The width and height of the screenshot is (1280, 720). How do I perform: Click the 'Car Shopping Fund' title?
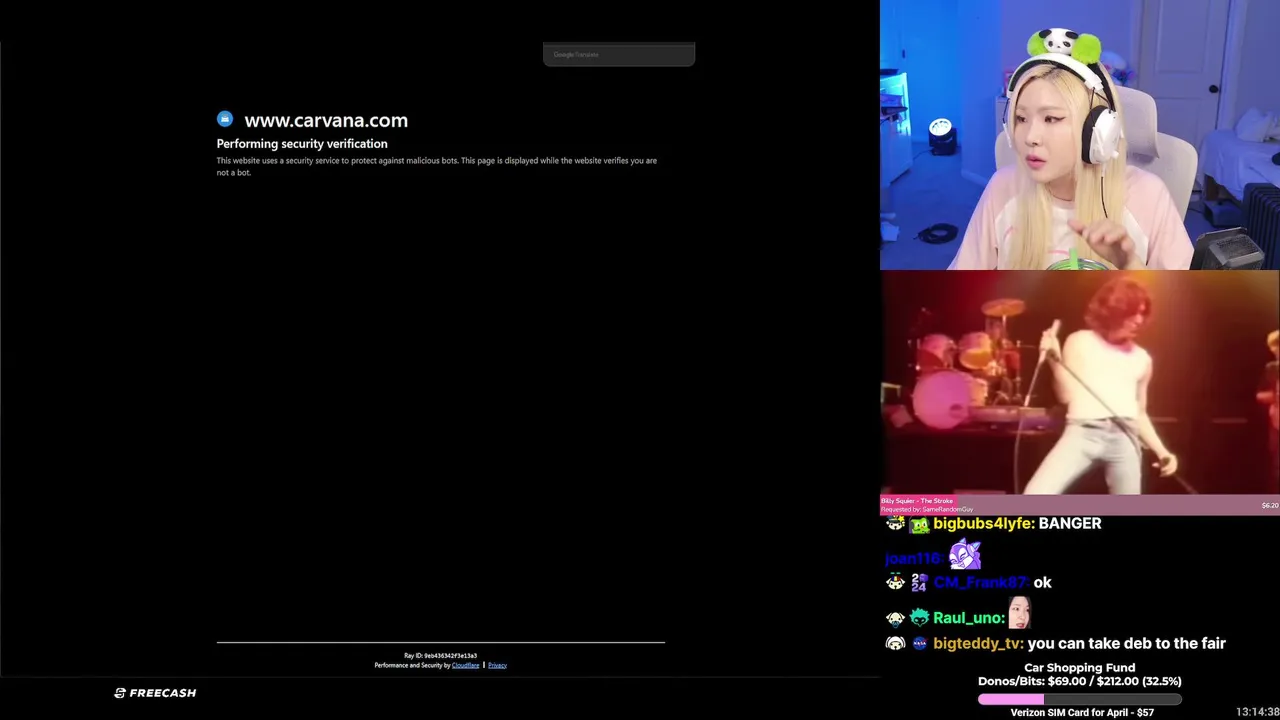pos(1080,668)
